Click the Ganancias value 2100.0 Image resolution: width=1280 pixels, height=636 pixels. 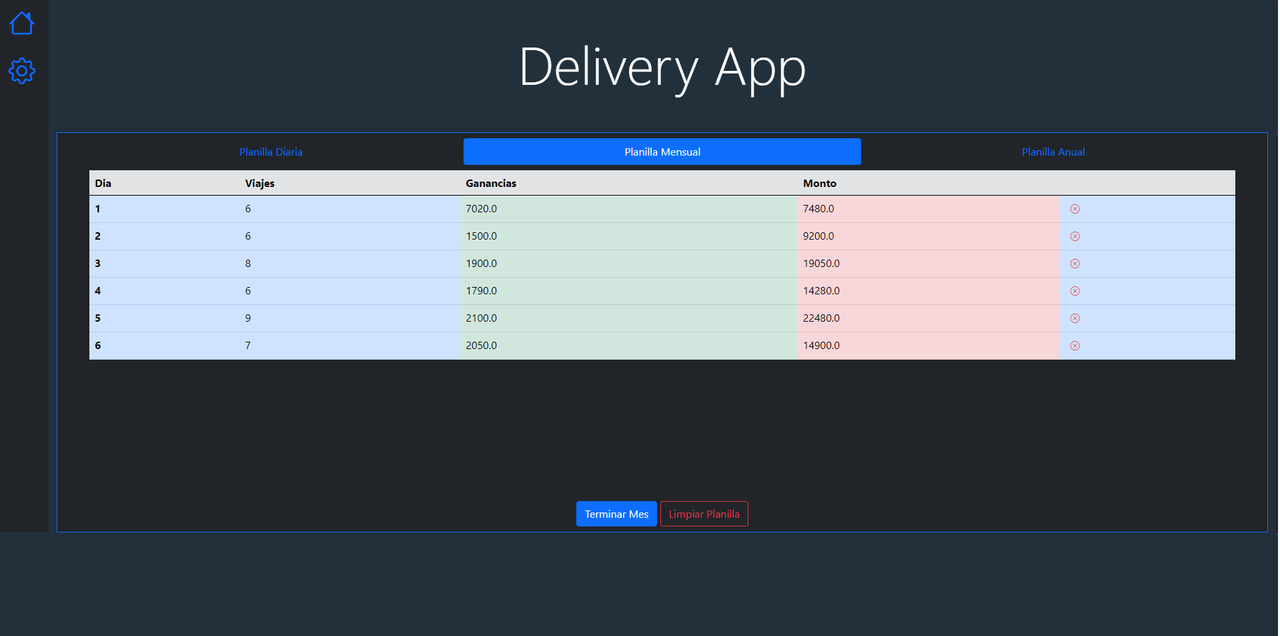(x=481, y=318)
